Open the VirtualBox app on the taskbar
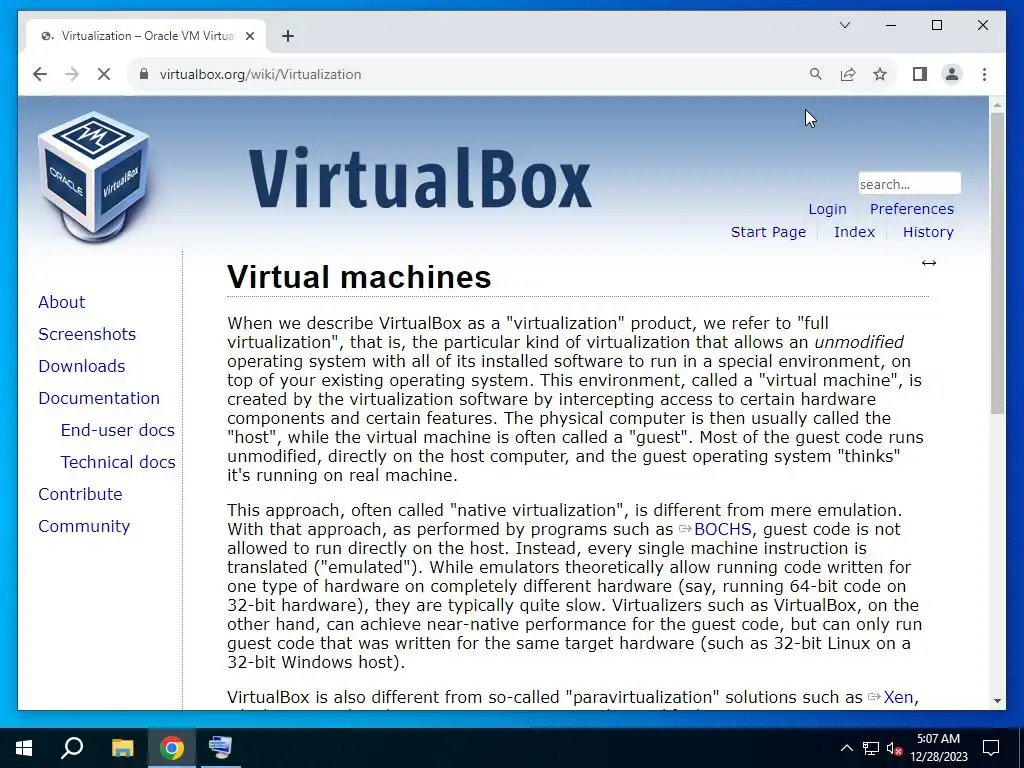Screen dimensions: 1024x768 pos(221,748)
